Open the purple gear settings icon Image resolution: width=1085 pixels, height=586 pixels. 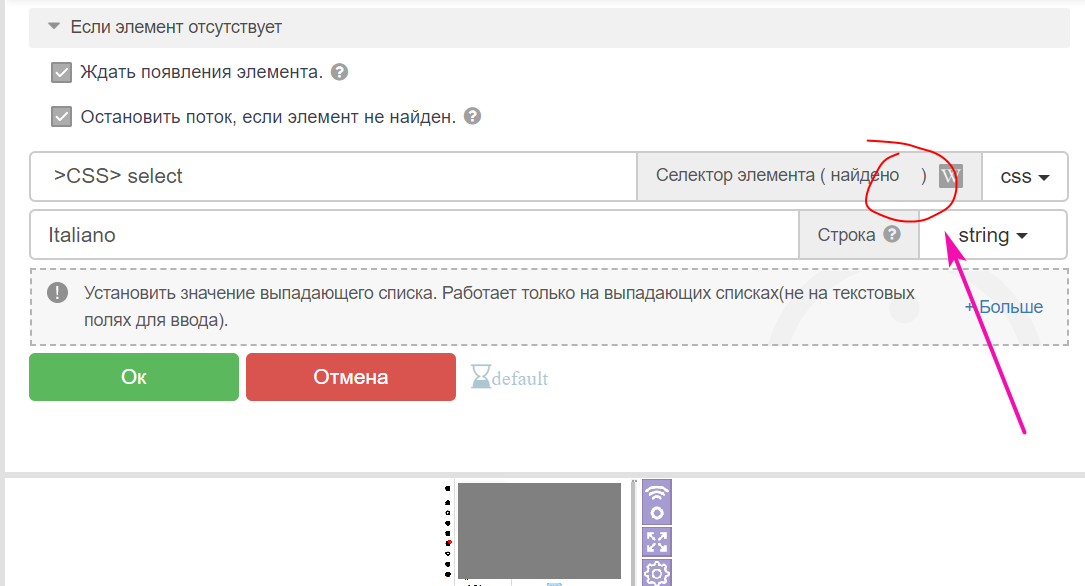pos(657,574)
